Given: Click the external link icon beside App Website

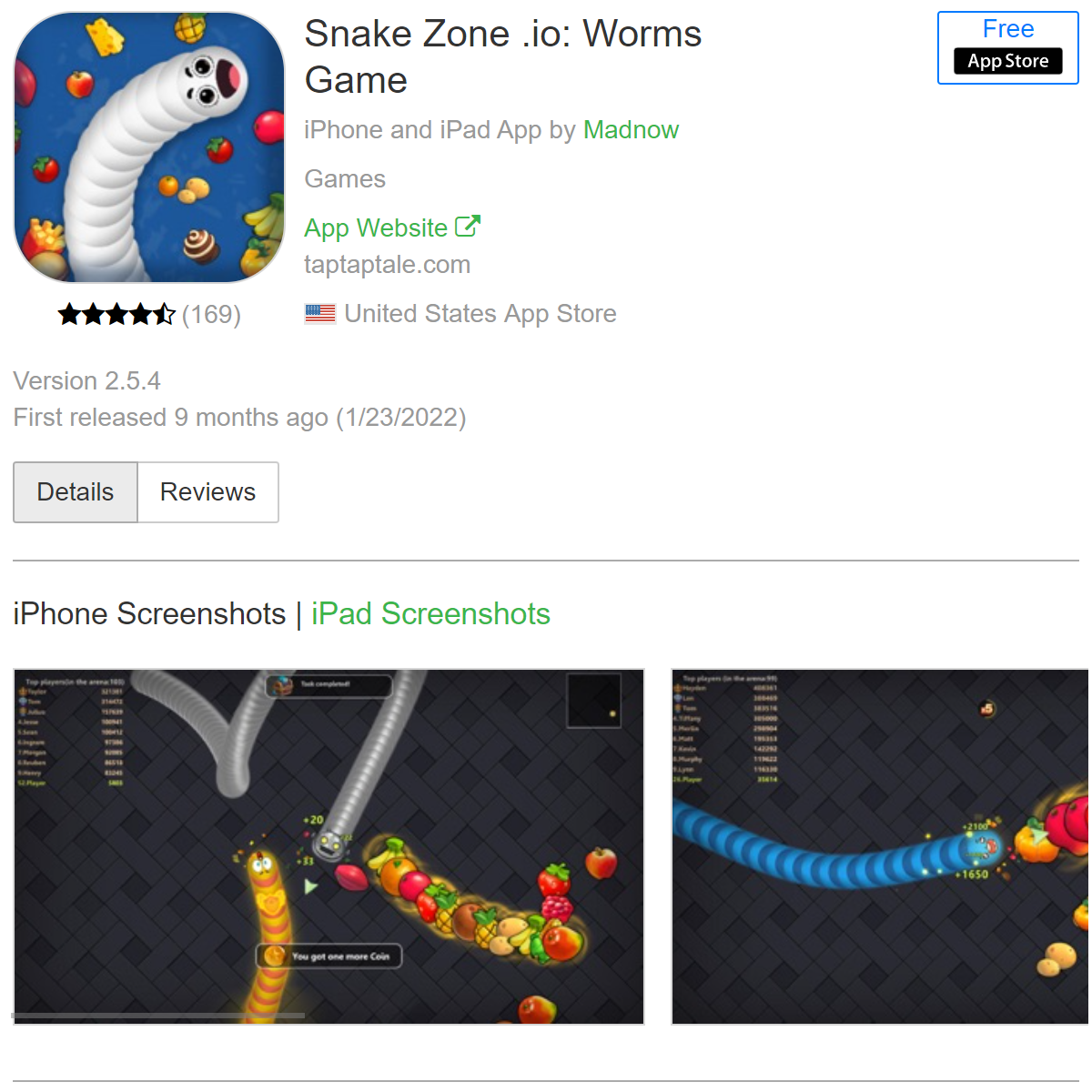Looking at the screenshot, I should [468, 226].
